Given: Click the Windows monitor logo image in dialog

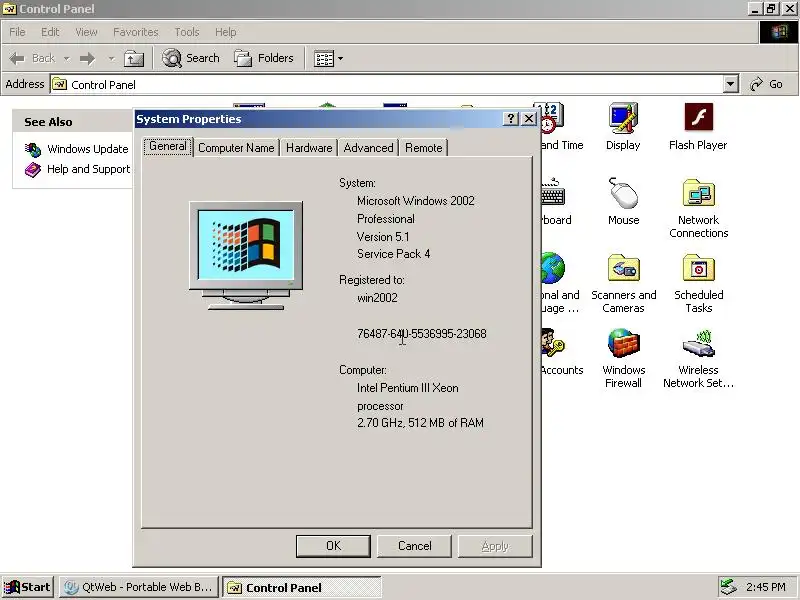Looking at the screenshot, I should (x=246, y=256).
